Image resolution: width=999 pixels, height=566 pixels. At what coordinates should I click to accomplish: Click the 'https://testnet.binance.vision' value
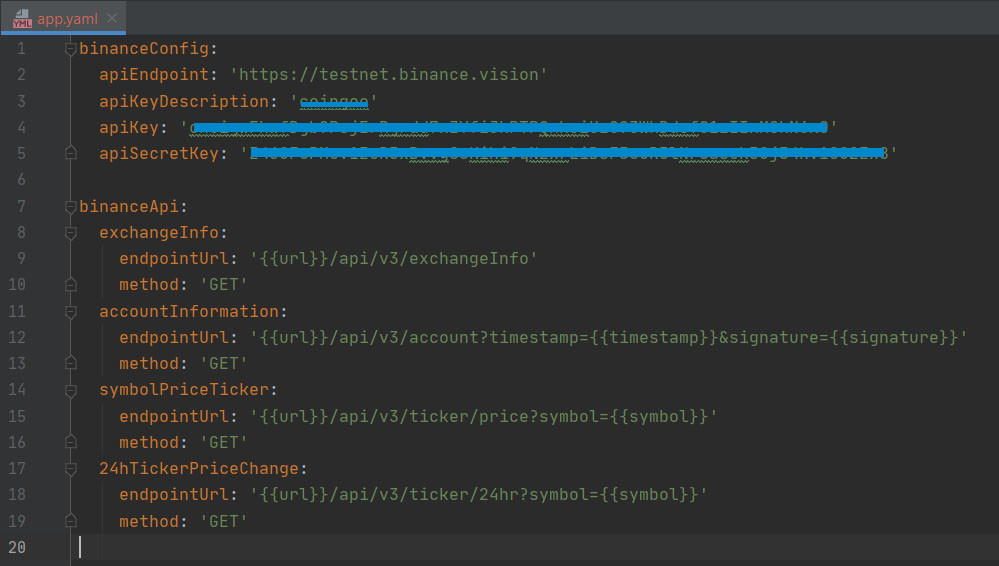[388, 75]
